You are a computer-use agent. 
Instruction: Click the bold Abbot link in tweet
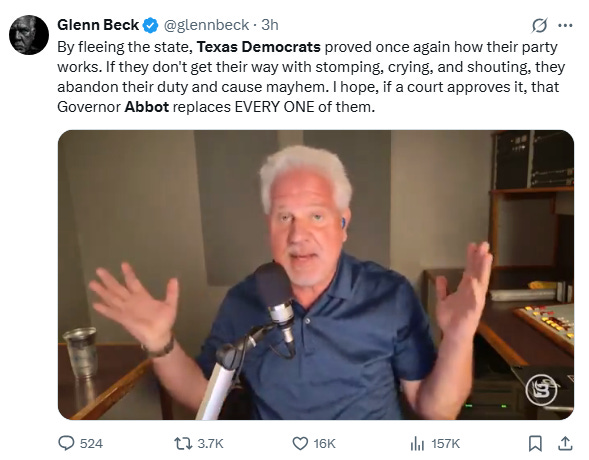click(x=147, y=107)
